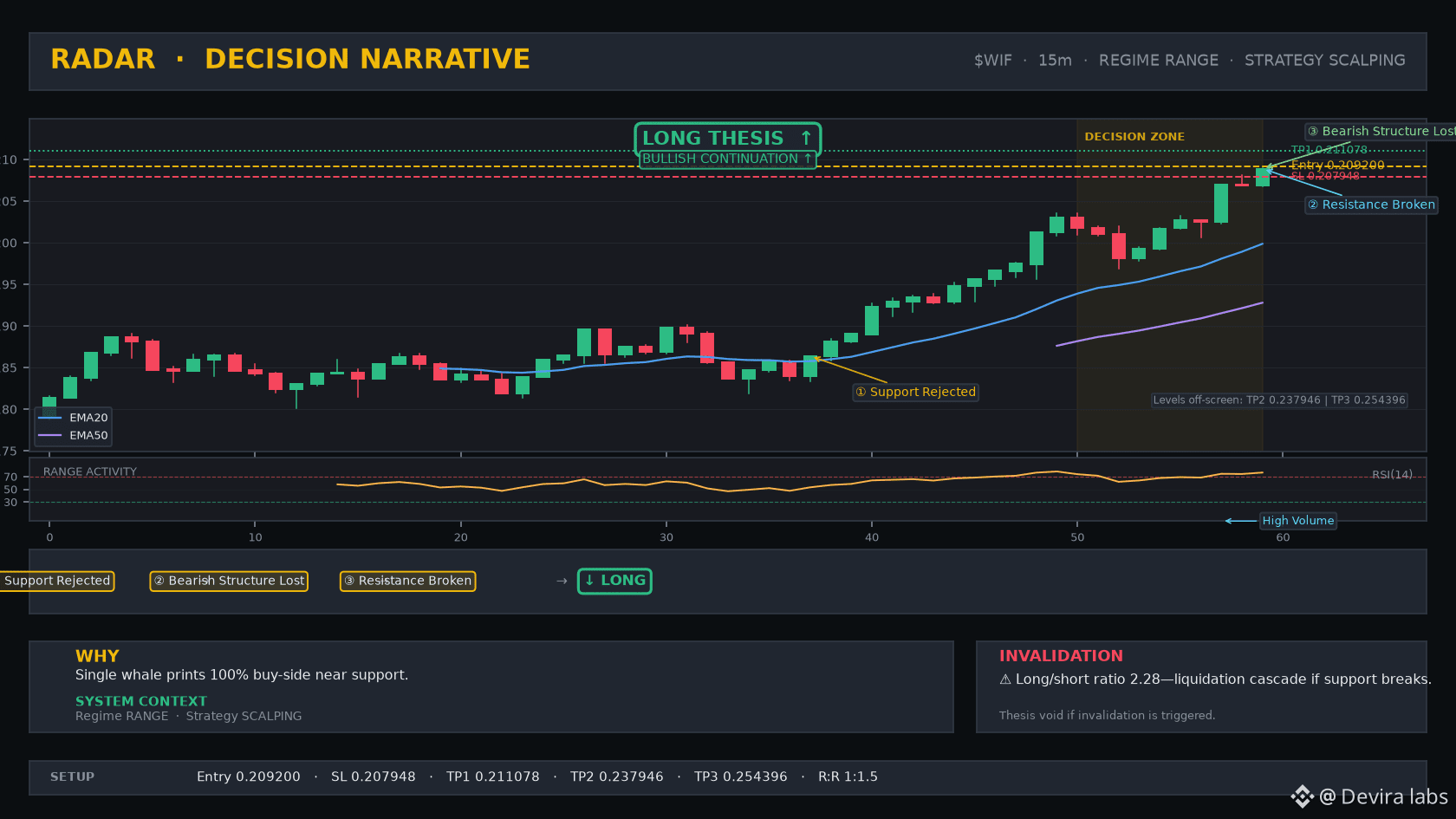Click the Support Rejected chart annotation

pos(916,392)
